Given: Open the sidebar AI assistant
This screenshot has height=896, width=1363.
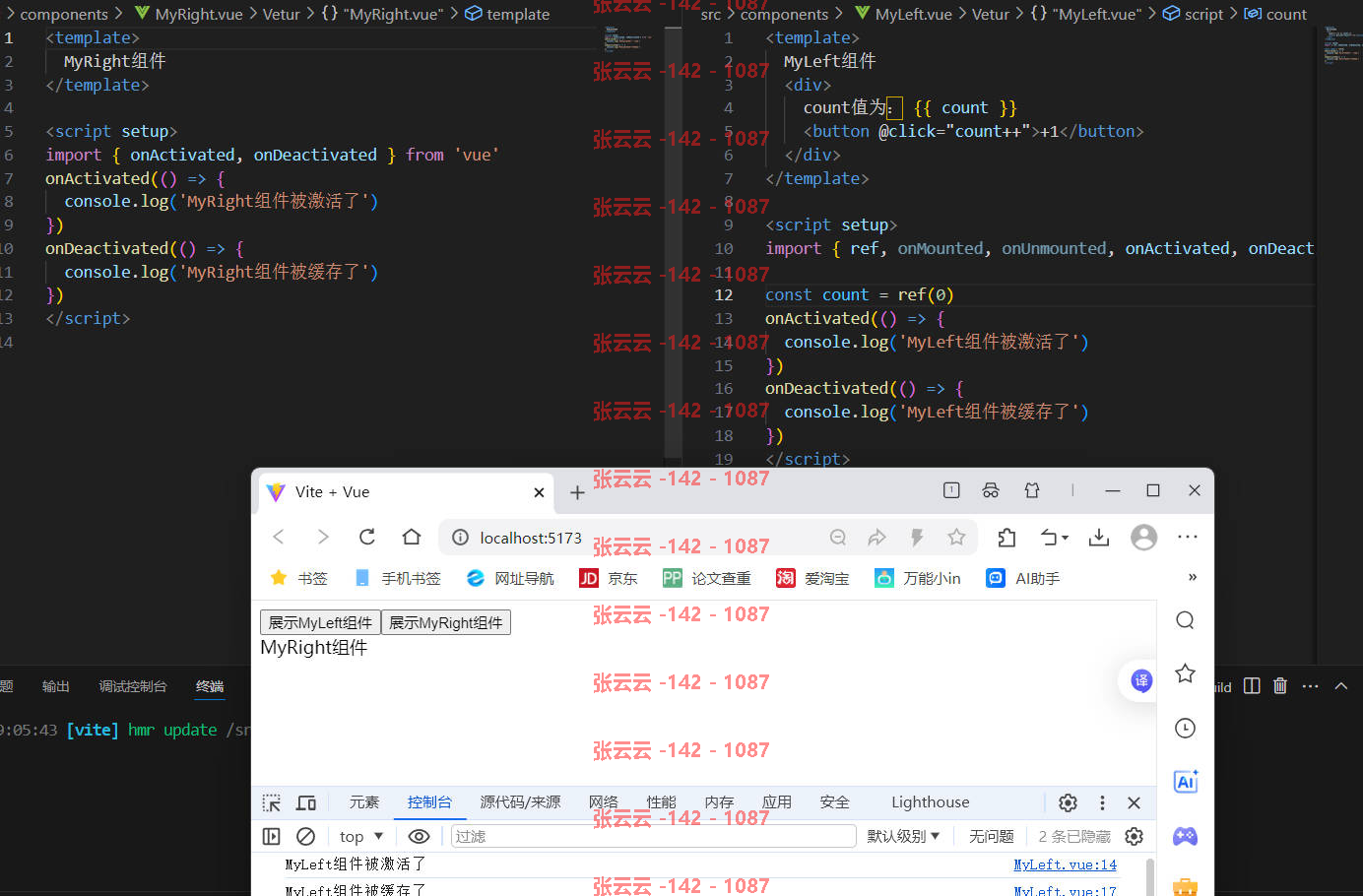Looking at the screenshot, I should click(x=1186, y=782).
